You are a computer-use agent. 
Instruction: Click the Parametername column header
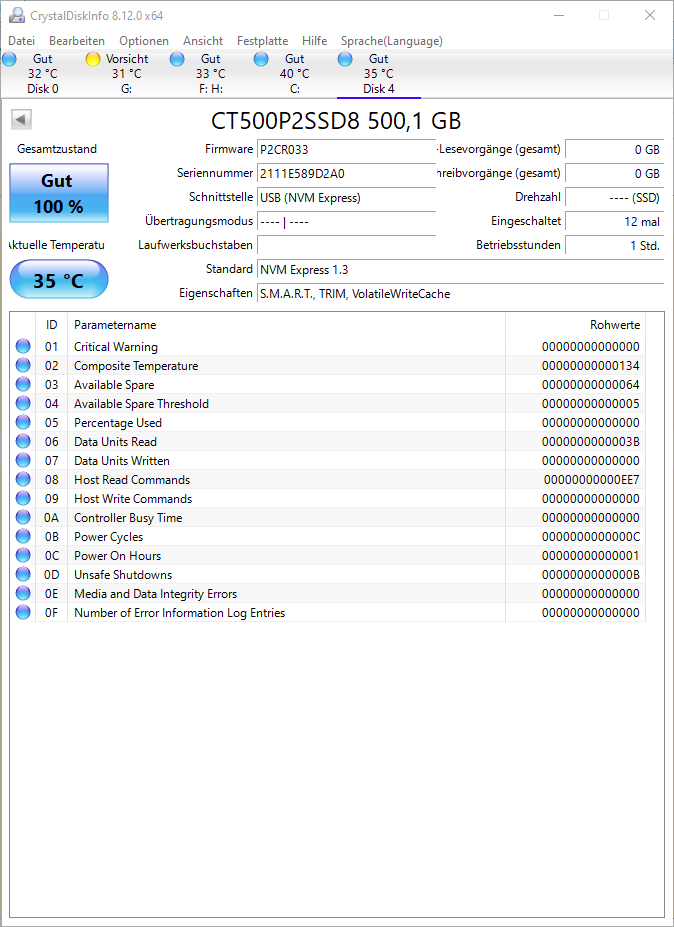tap(287, 325)
